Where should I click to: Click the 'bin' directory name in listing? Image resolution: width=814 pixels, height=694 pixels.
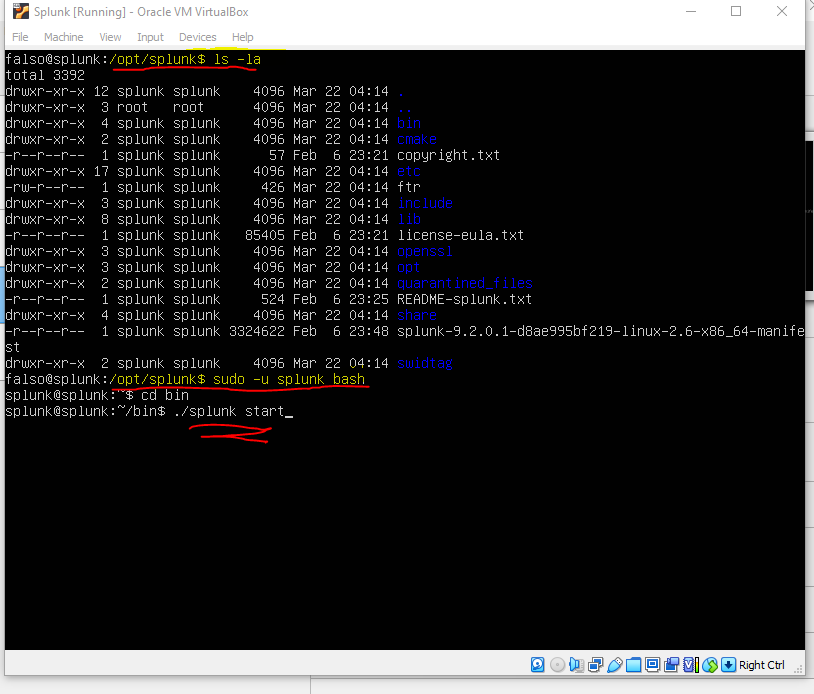tap(409, 123)
